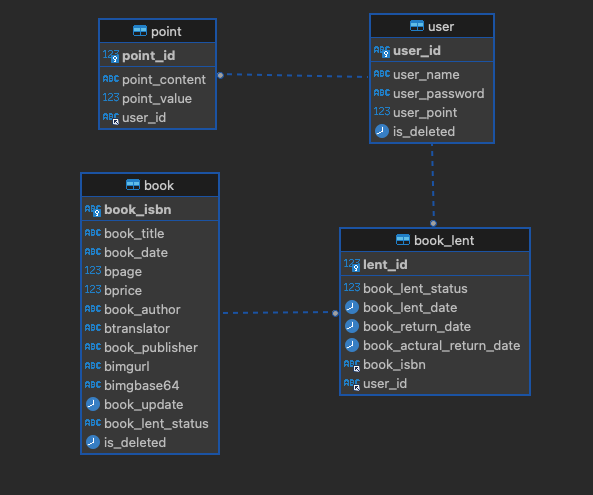Viewport: 593px width, 495px height.
Task: Click the ABC type icon beside point_content
Action: (111, 79)
